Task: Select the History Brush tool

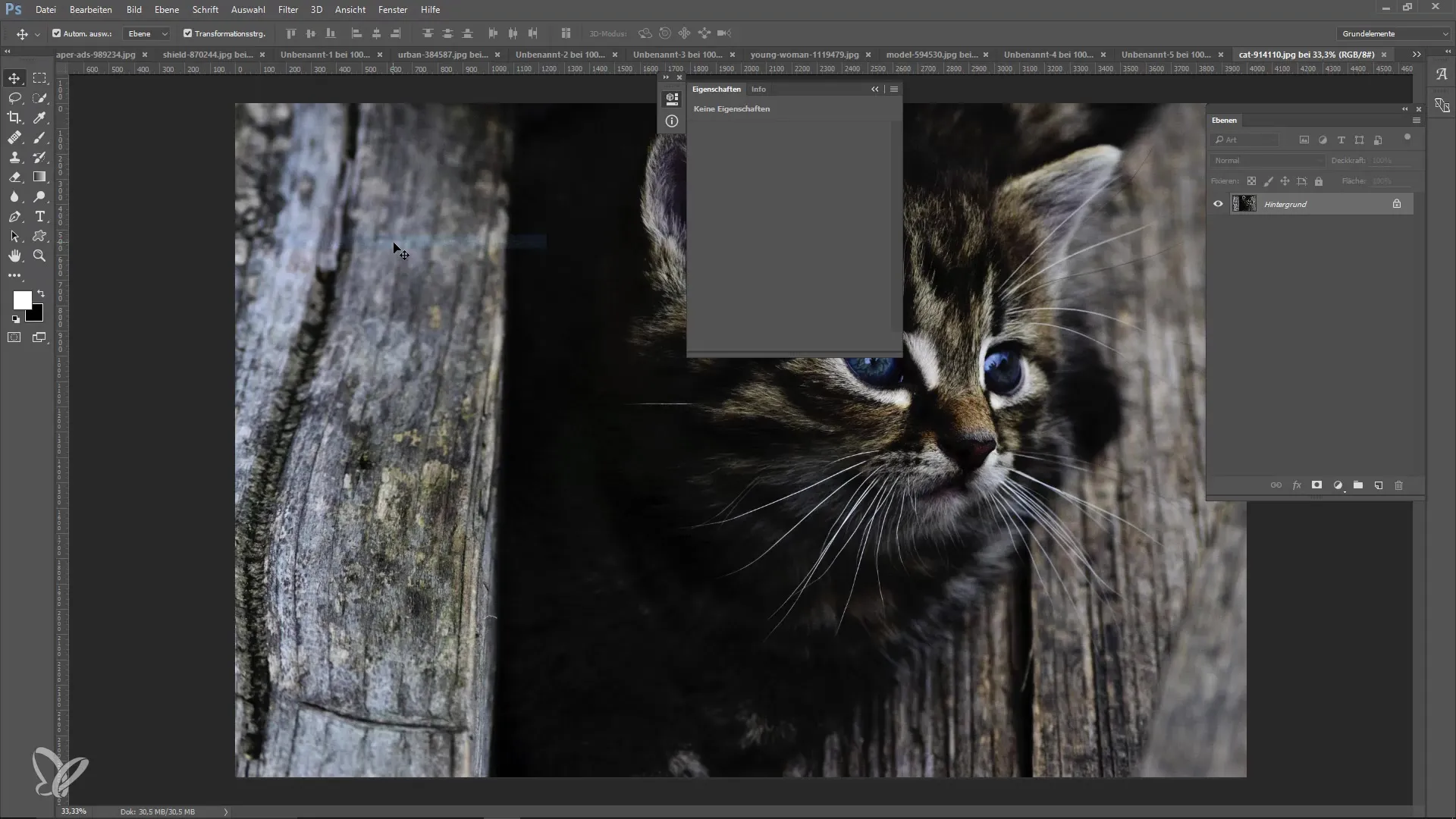Action: (39, 157)
